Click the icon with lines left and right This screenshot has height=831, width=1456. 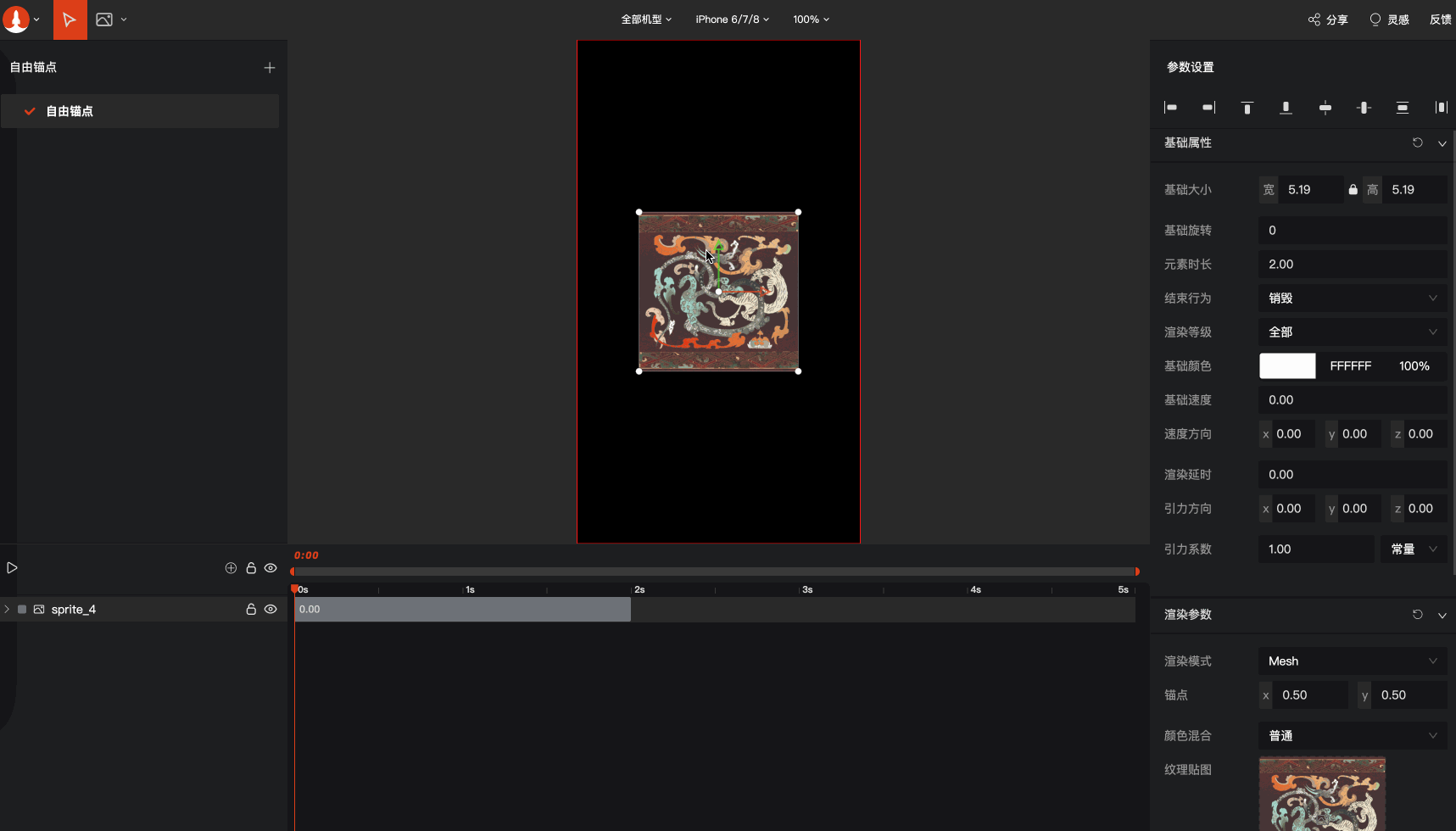(x=1442, y=108)
